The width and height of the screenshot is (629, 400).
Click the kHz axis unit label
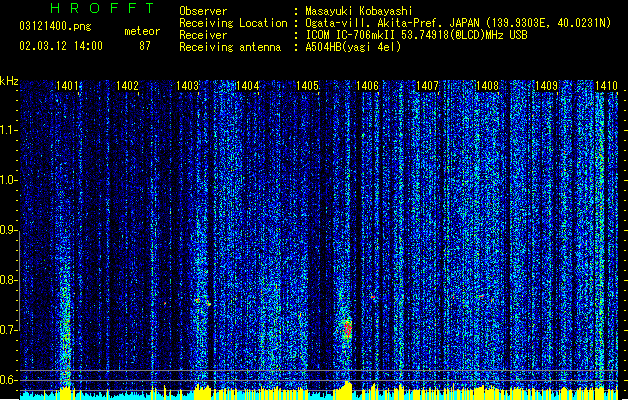[x=9, y=81]
